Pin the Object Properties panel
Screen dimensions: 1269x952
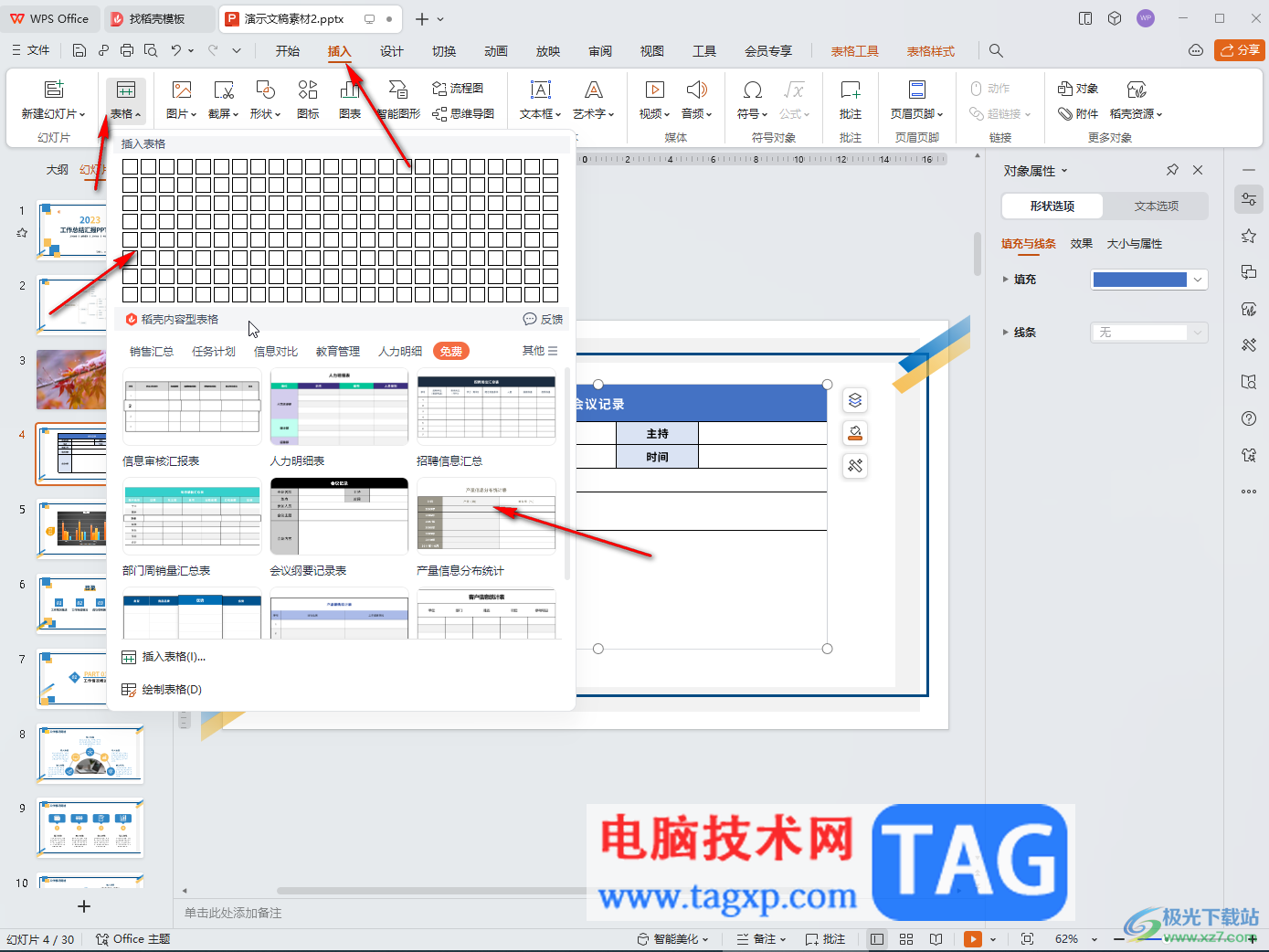[x=1172, y=170]
